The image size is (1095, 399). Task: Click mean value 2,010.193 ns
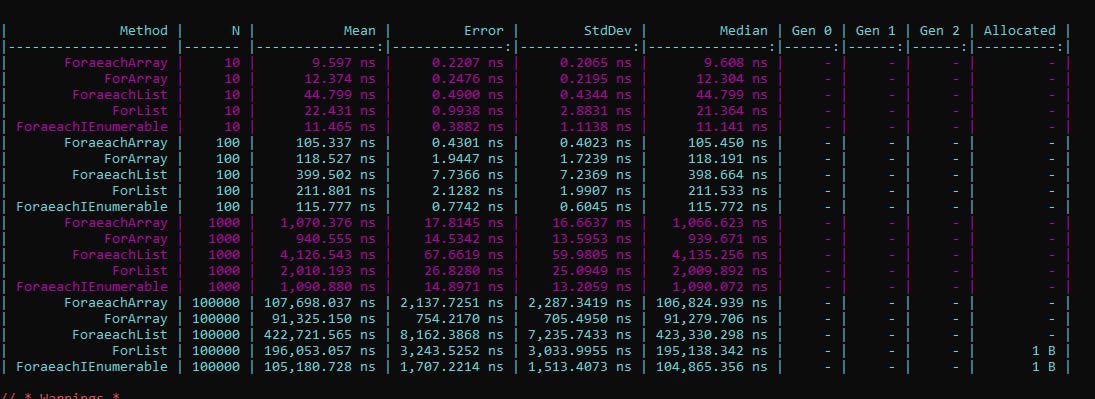click(x=328, y=271)
